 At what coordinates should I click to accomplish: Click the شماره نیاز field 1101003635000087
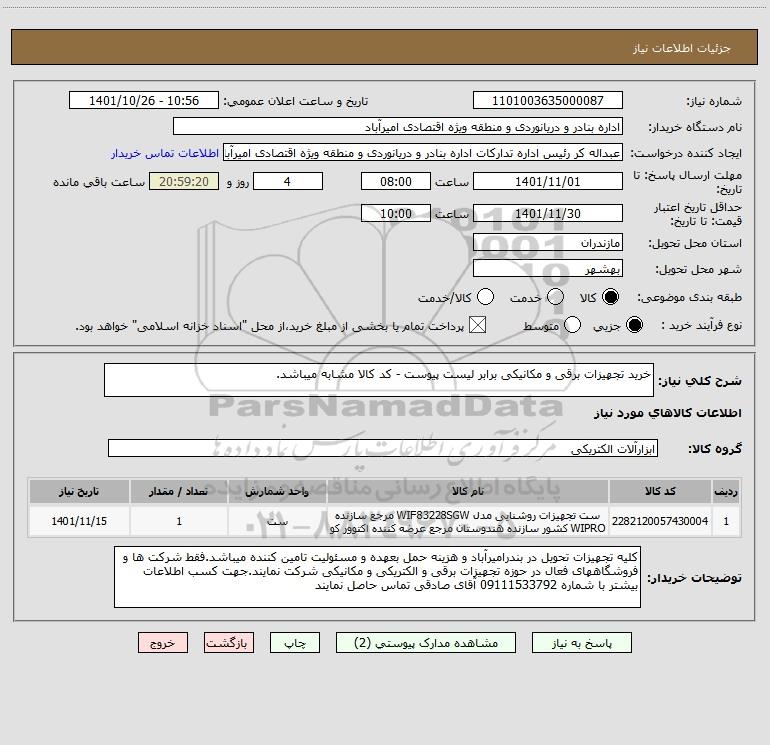[x=548, y=101]
